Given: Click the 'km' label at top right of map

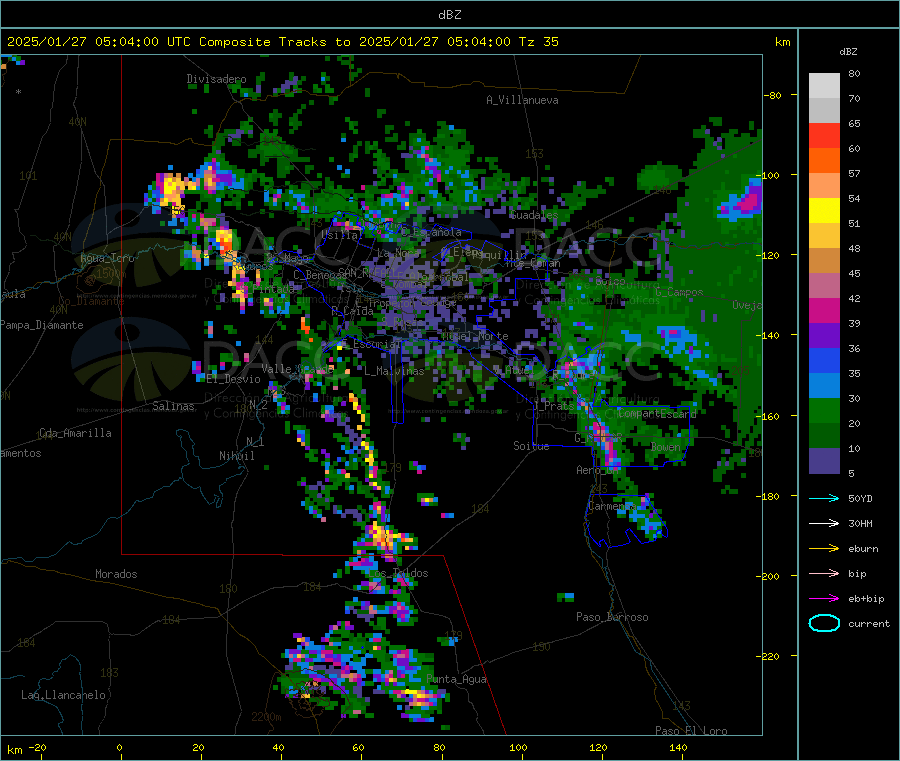Looking at the screenshot, I should click(x=782, y=42).
